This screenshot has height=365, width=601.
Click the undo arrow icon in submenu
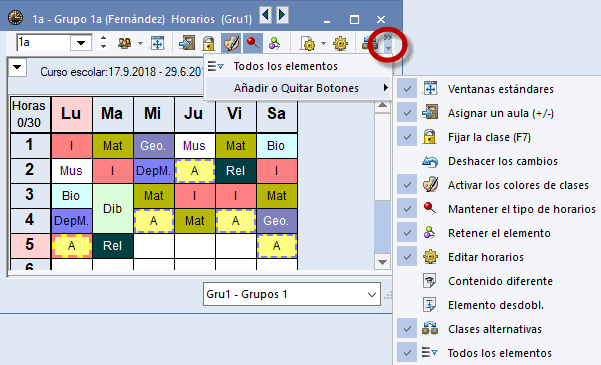[x=430, y=161]
